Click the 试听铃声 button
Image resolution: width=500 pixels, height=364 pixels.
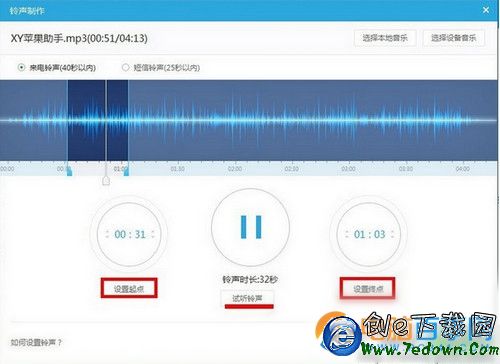[x=247, y=298]
